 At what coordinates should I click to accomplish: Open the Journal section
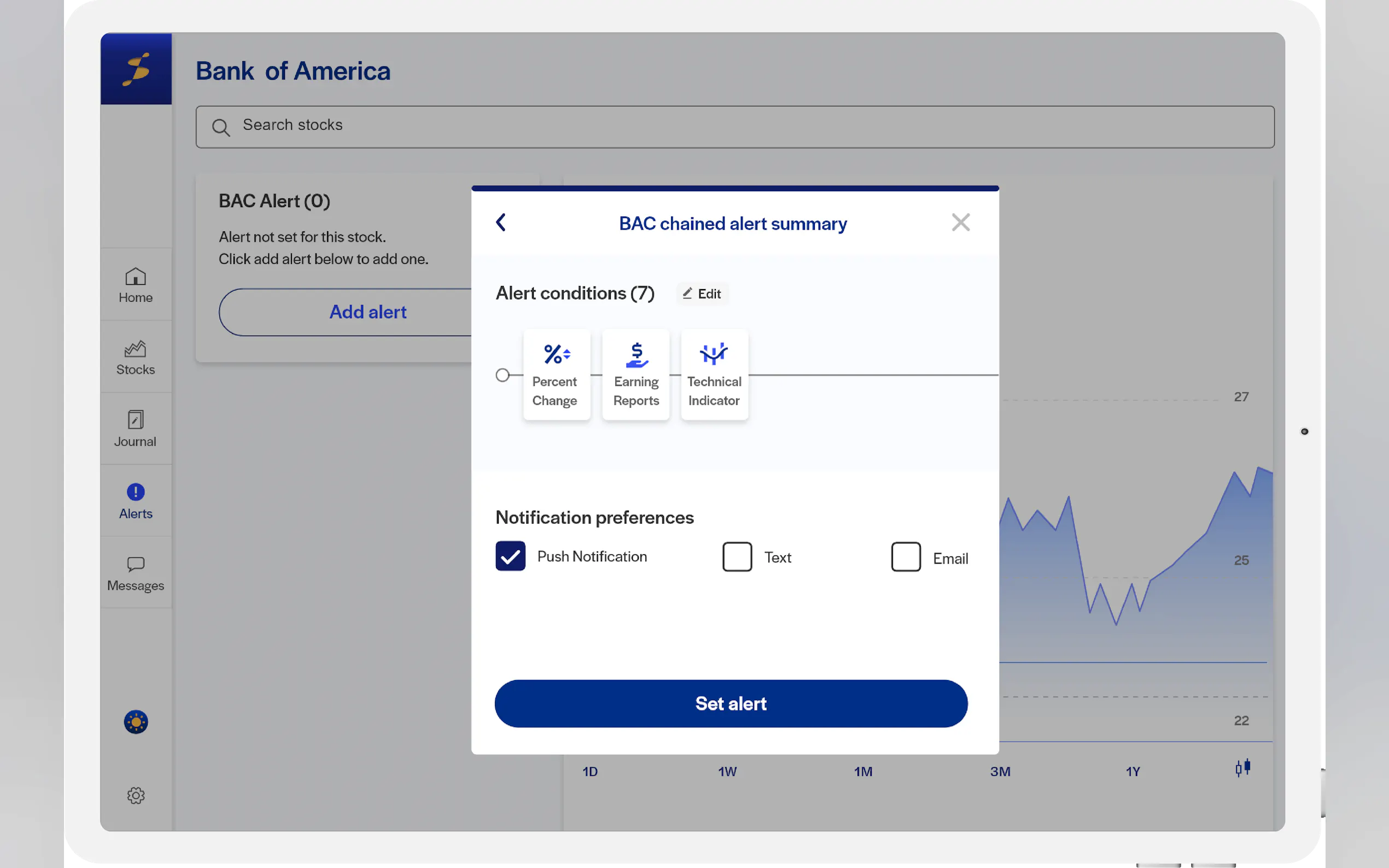click(136, 429)
